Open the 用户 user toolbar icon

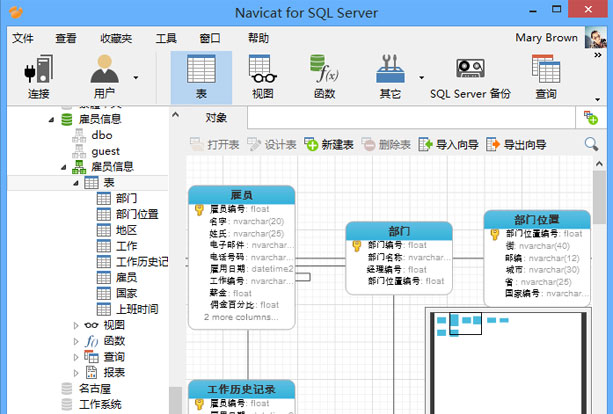tap(104, 77)
